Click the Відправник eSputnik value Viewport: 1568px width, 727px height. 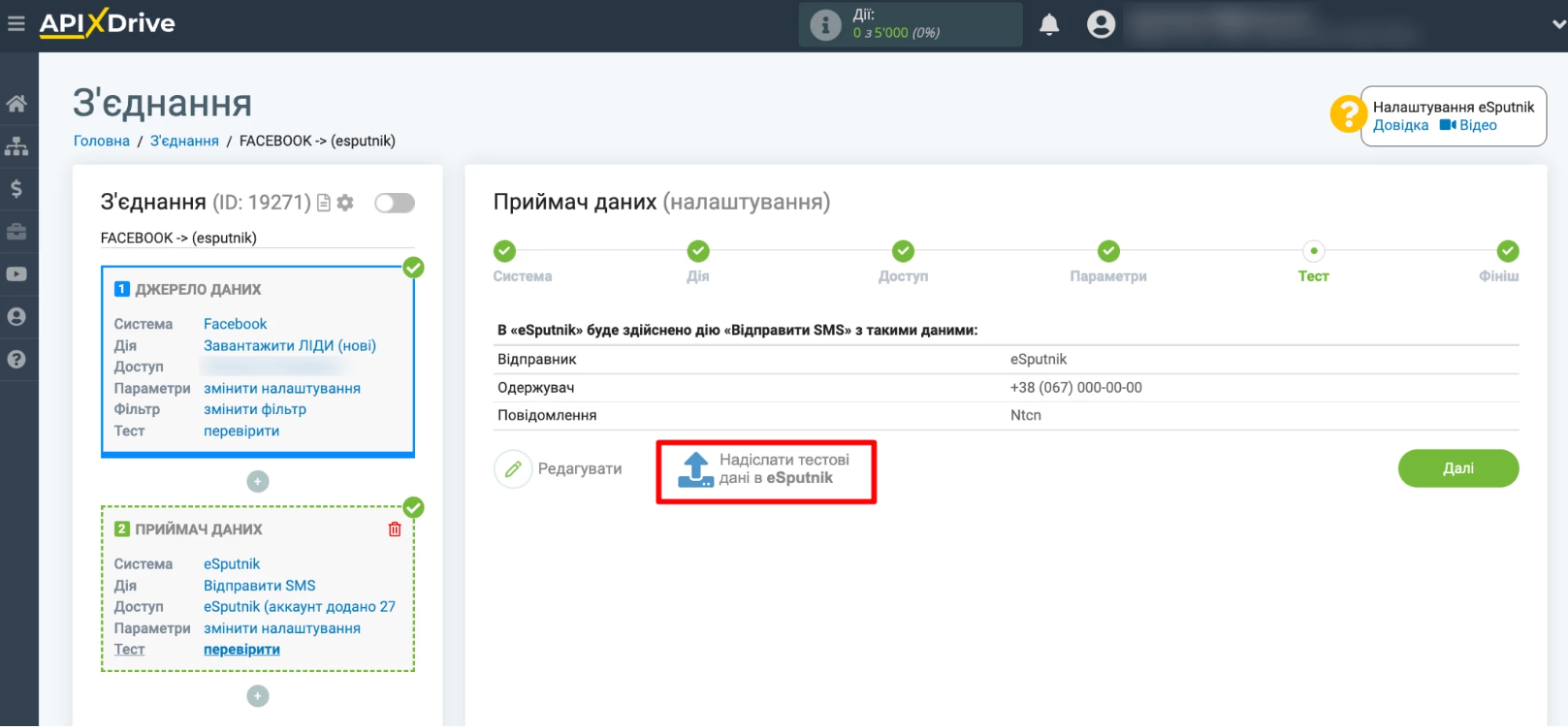(x=1039, y=359)
